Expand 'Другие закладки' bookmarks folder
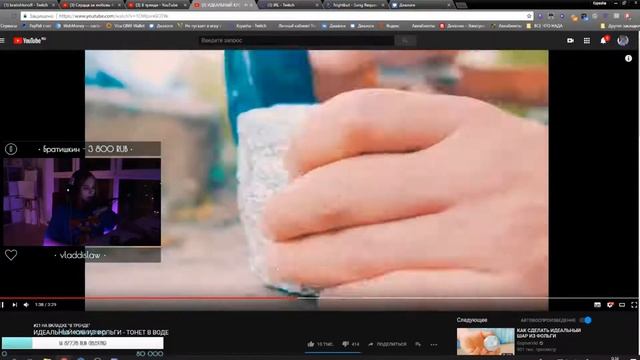Screen dimensions: 640x360 click(x=620, y=26)
